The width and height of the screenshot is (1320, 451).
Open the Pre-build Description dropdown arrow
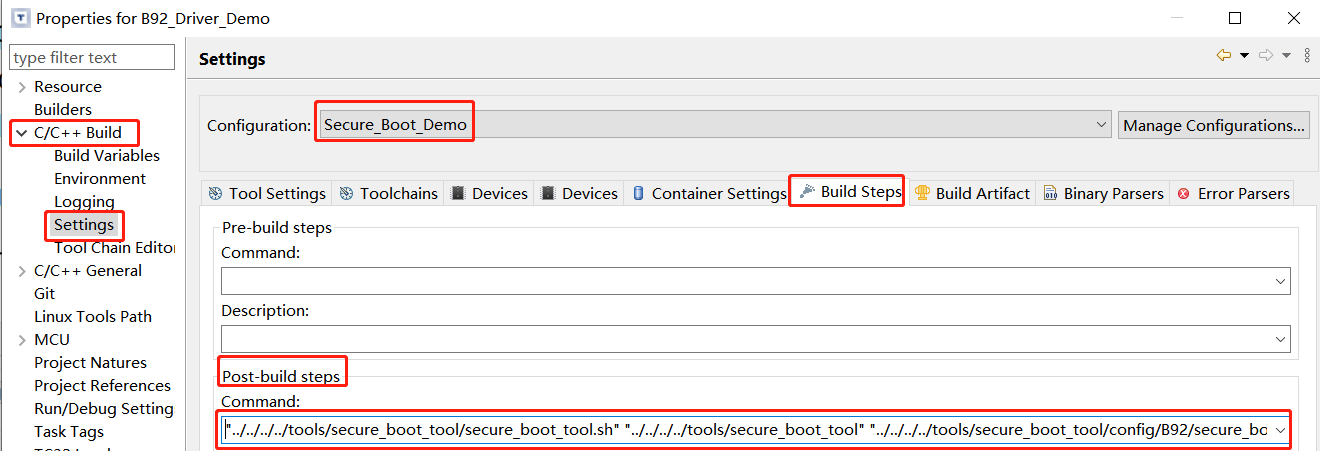point(1280,340)
